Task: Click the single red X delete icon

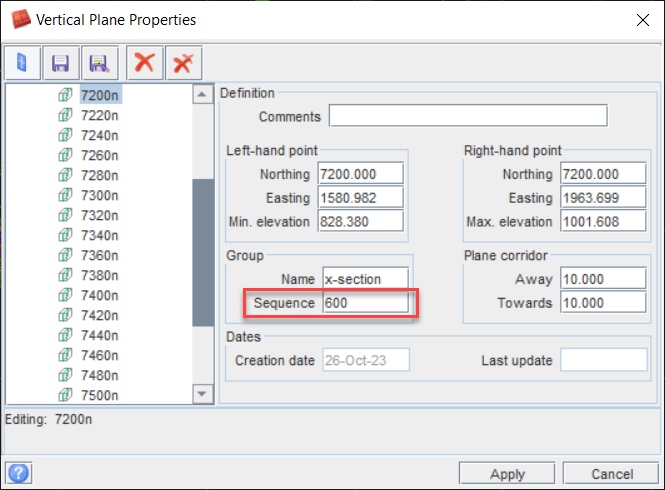Action: [144, 63]
